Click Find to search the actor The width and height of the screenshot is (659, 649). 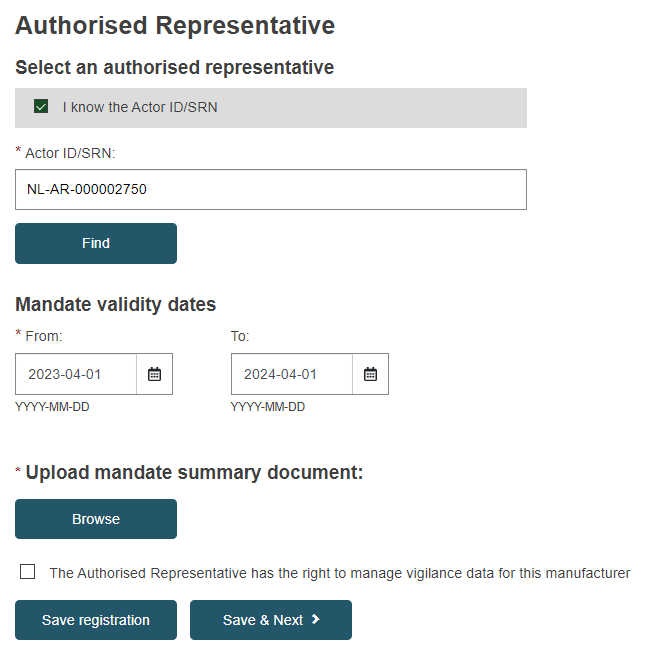coord(96,243)
